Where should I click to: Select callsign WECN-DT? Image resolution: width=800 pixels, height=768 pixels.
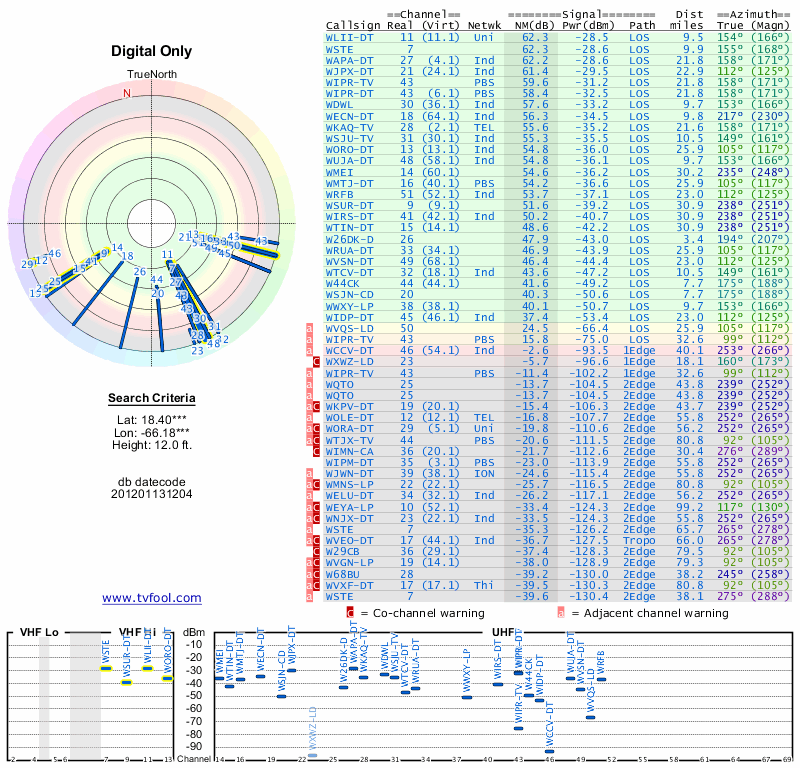[349, 116]
